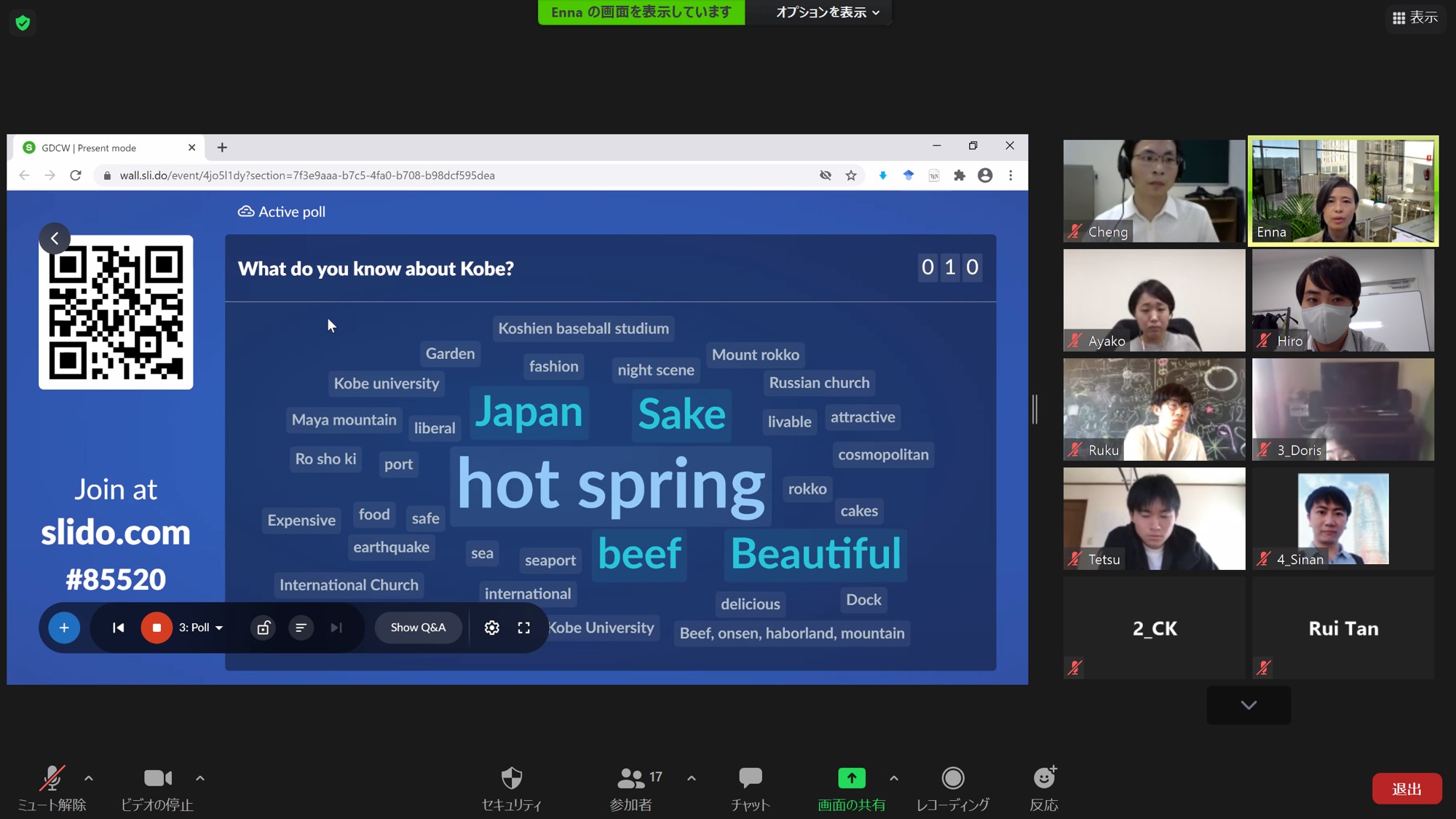Click the settings gear icon in toolbar
The image size is (1456, 819).
click(491, 627)
